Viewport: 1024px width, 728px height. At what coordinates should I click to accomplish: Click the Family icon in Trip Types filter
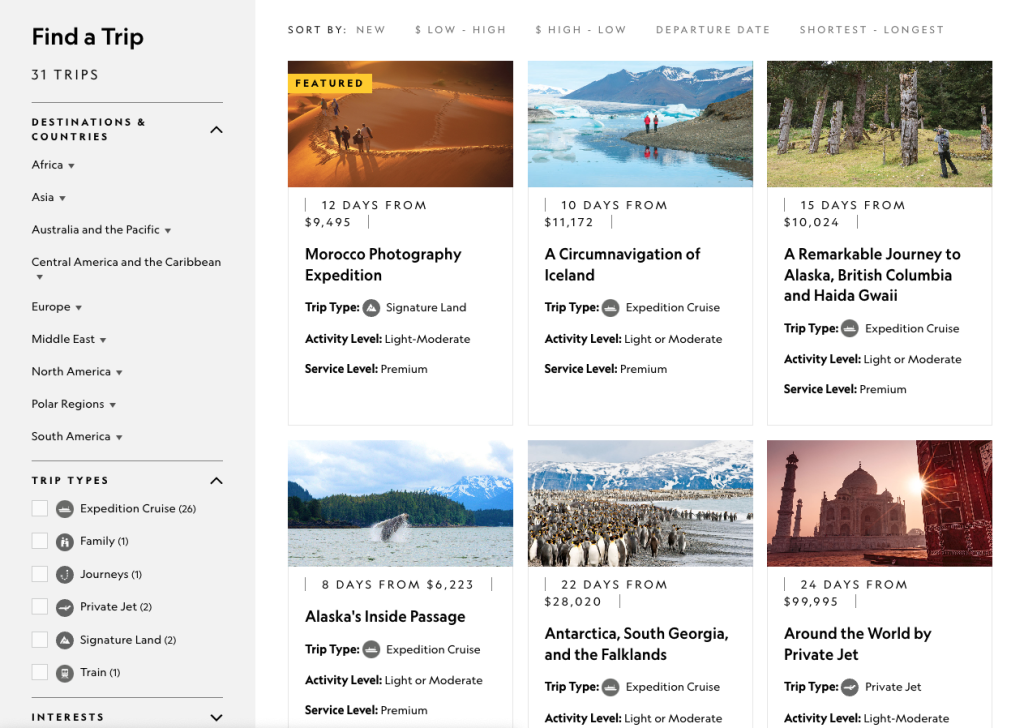65,542
